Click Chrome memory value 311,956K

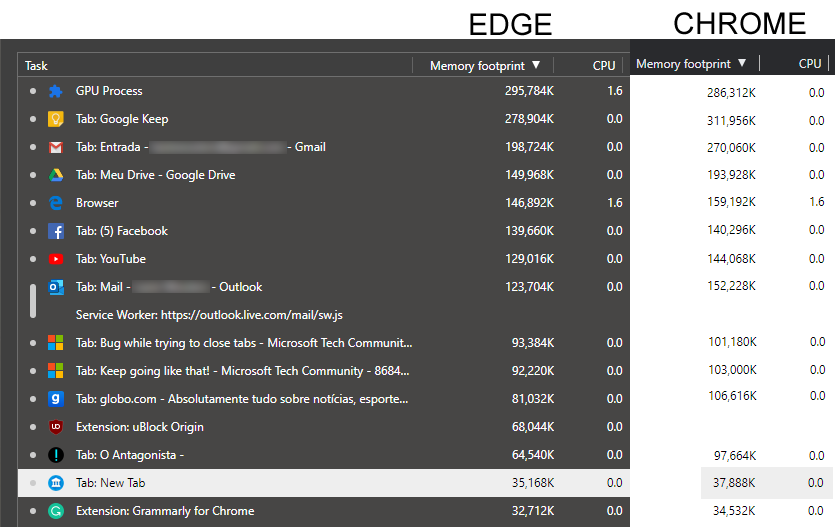[731, 120]
